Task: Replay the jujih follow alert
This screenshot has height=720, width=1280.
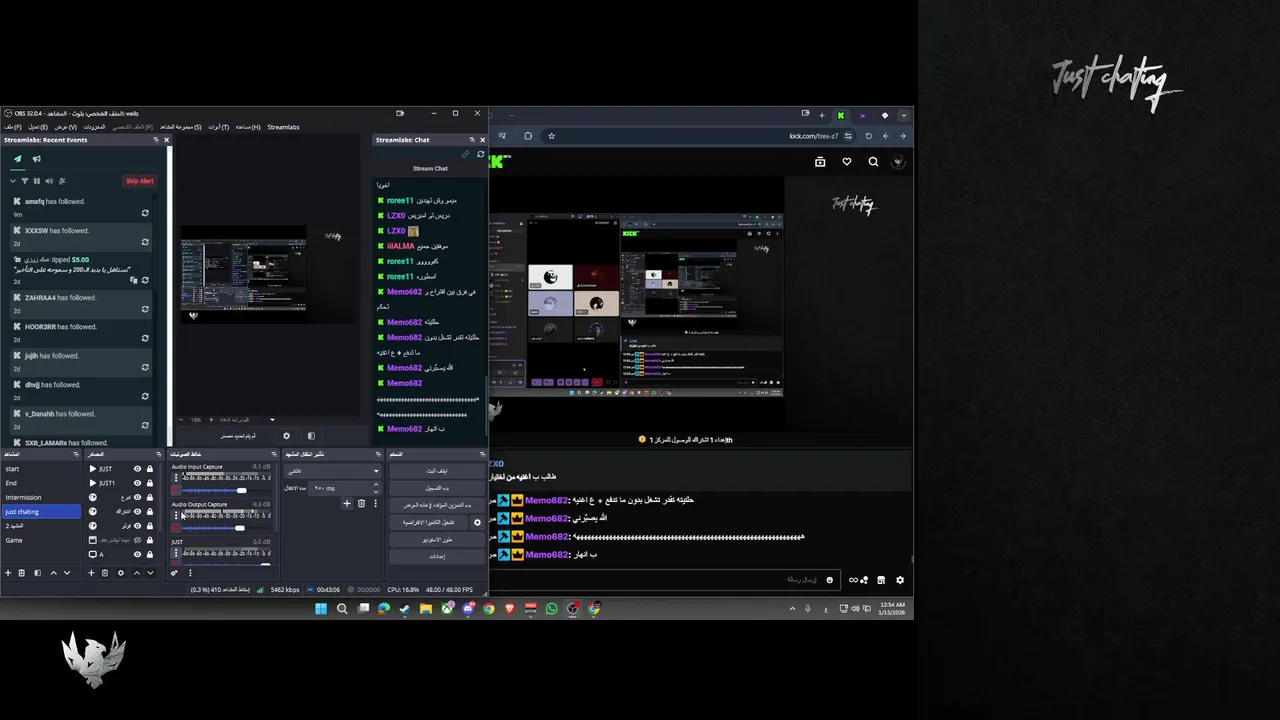Action: pos(145,367)
